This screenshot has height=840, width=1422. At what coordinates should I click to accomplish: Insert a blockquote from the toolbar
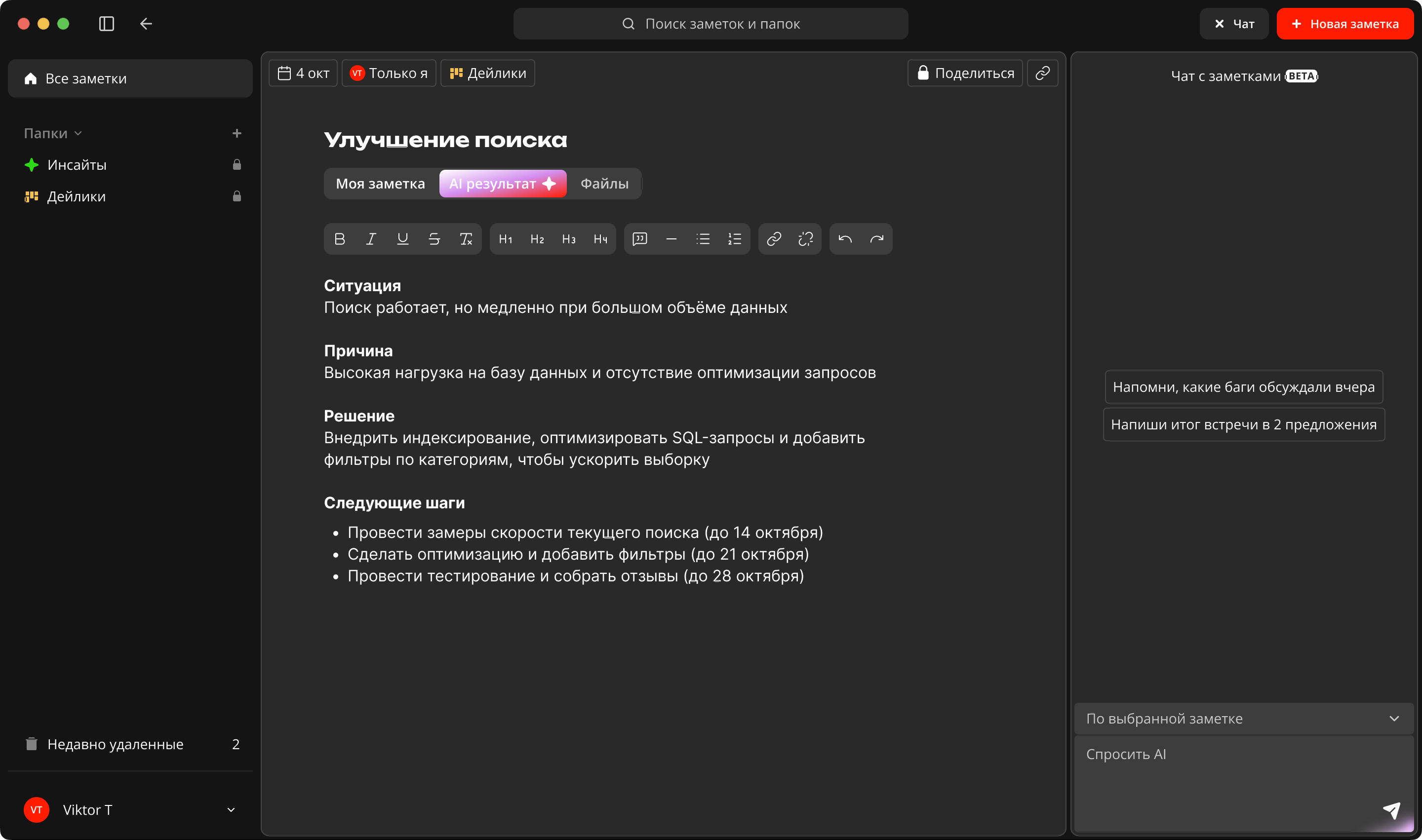pos(640,238)
